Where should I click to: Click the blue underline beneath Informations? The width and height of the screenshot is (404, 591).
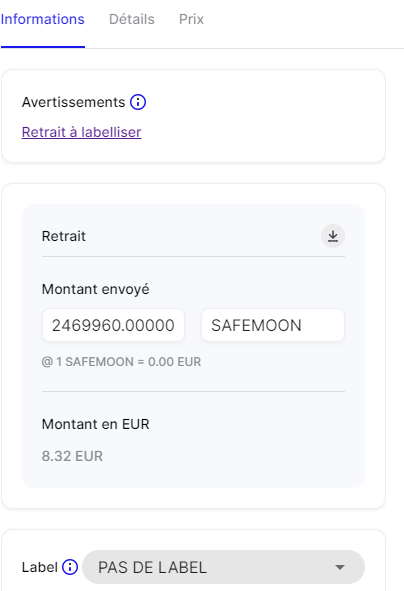click(x=43, y=47)
